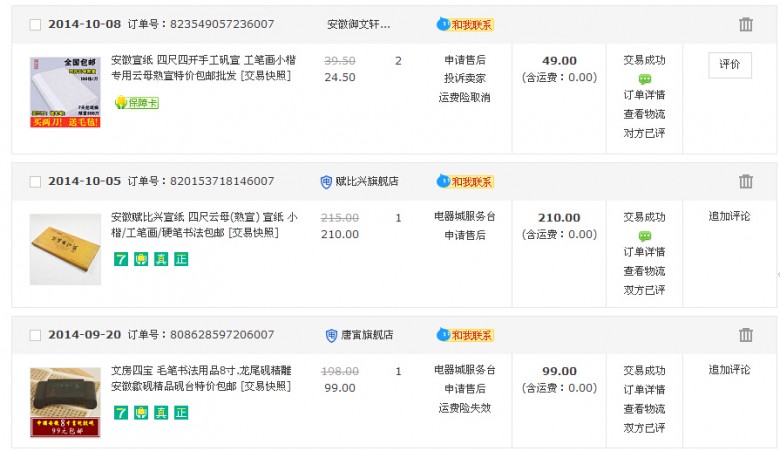Open 追加评论 for the 210.00 order
The width and height of the screenshot is (780, 451).
tap(729, 216)
